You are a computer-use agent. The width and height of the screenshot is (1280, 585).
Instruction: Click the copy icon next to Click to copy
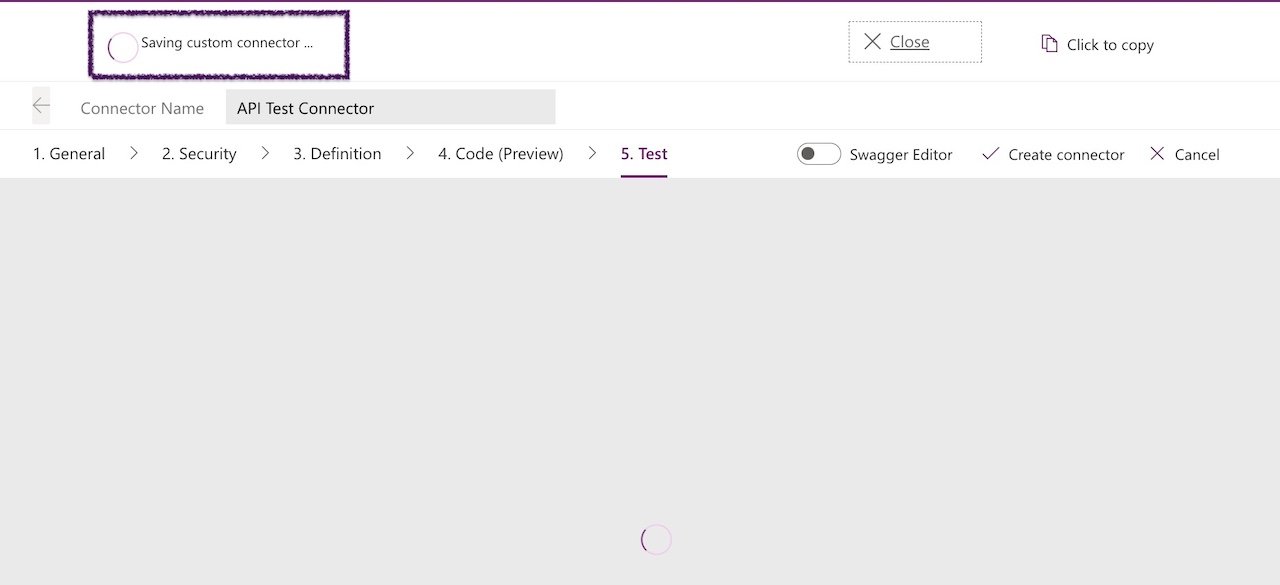(1049, 44)
